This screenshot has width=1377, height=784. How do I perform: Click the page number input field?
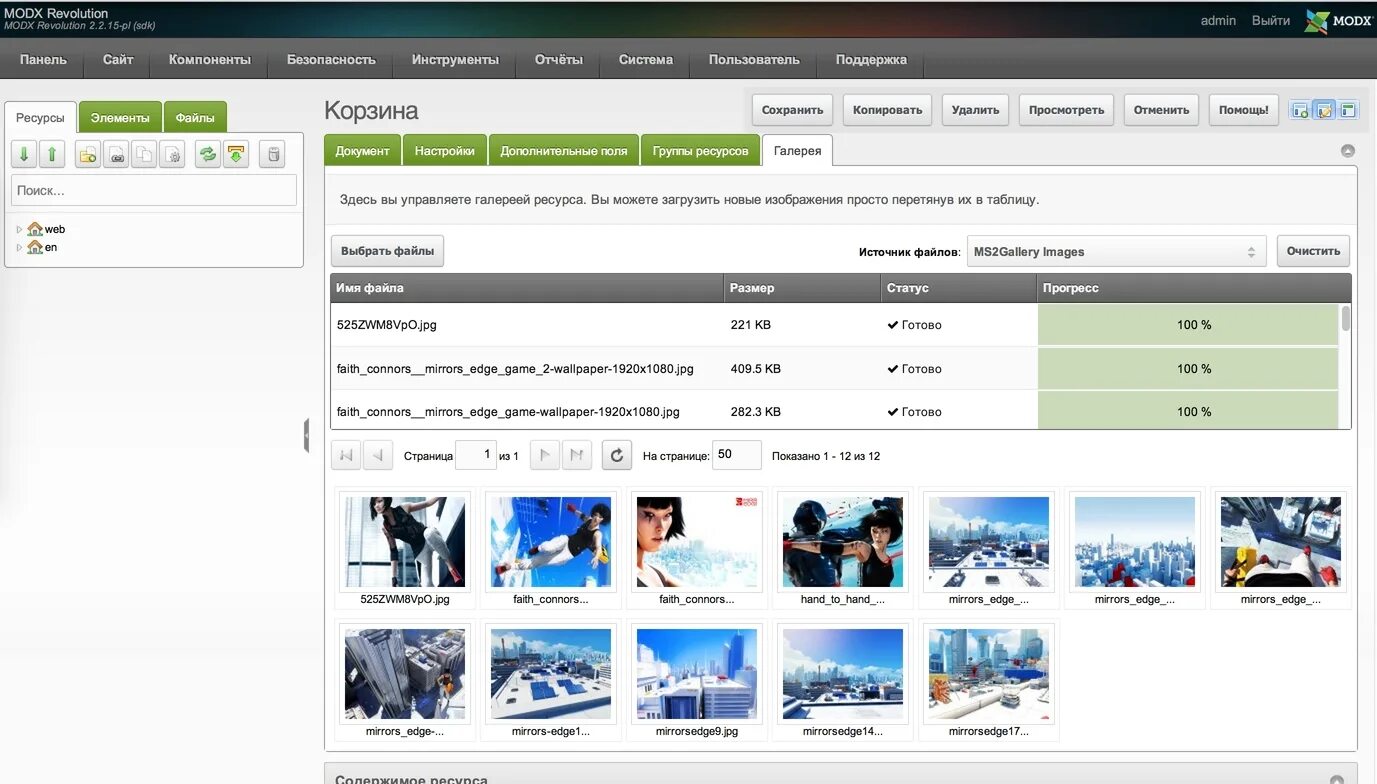tap(476, 455)
